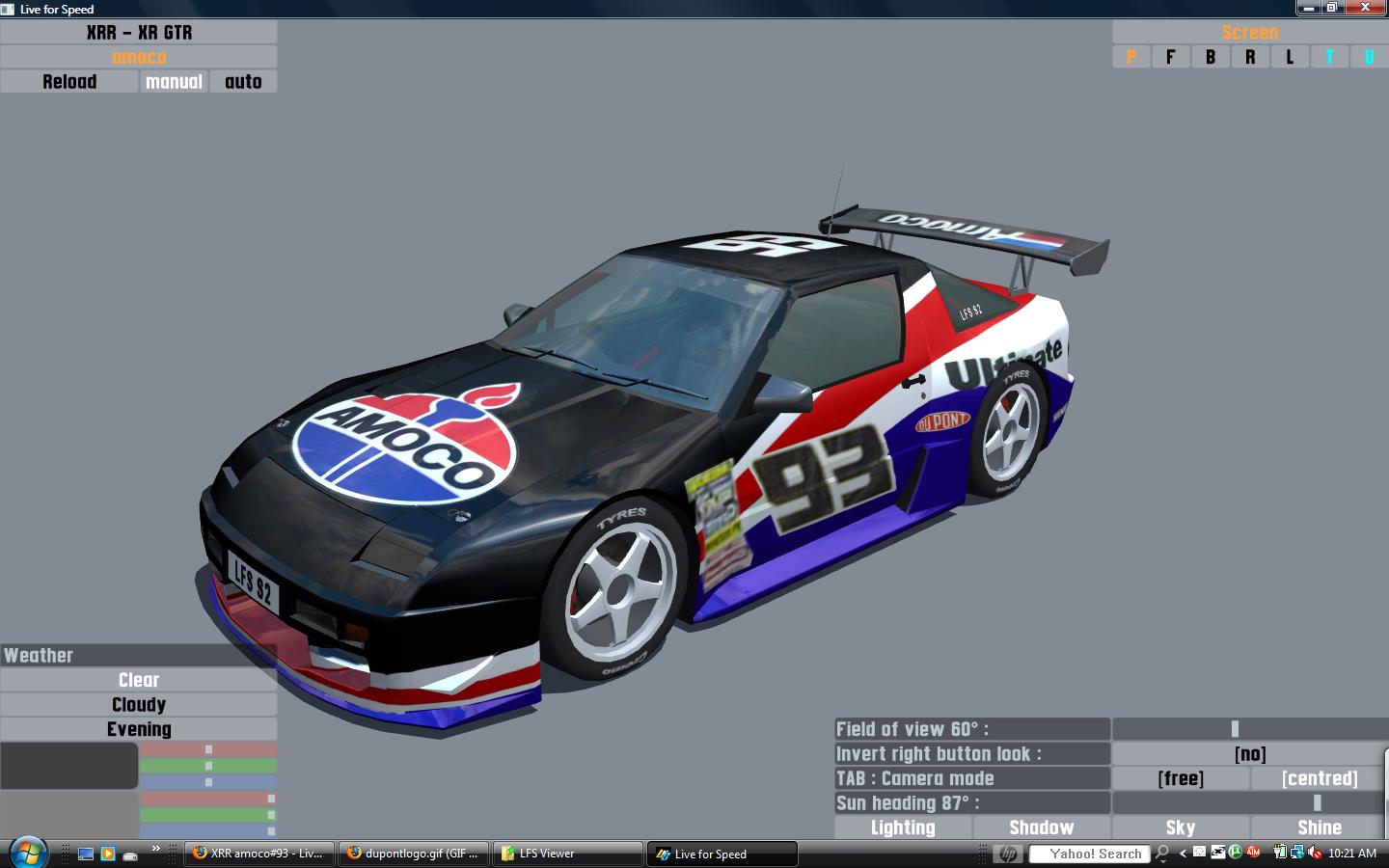Adjust the upper green color slider
This screenshot has width=1389, height=868.
(208, 766)
